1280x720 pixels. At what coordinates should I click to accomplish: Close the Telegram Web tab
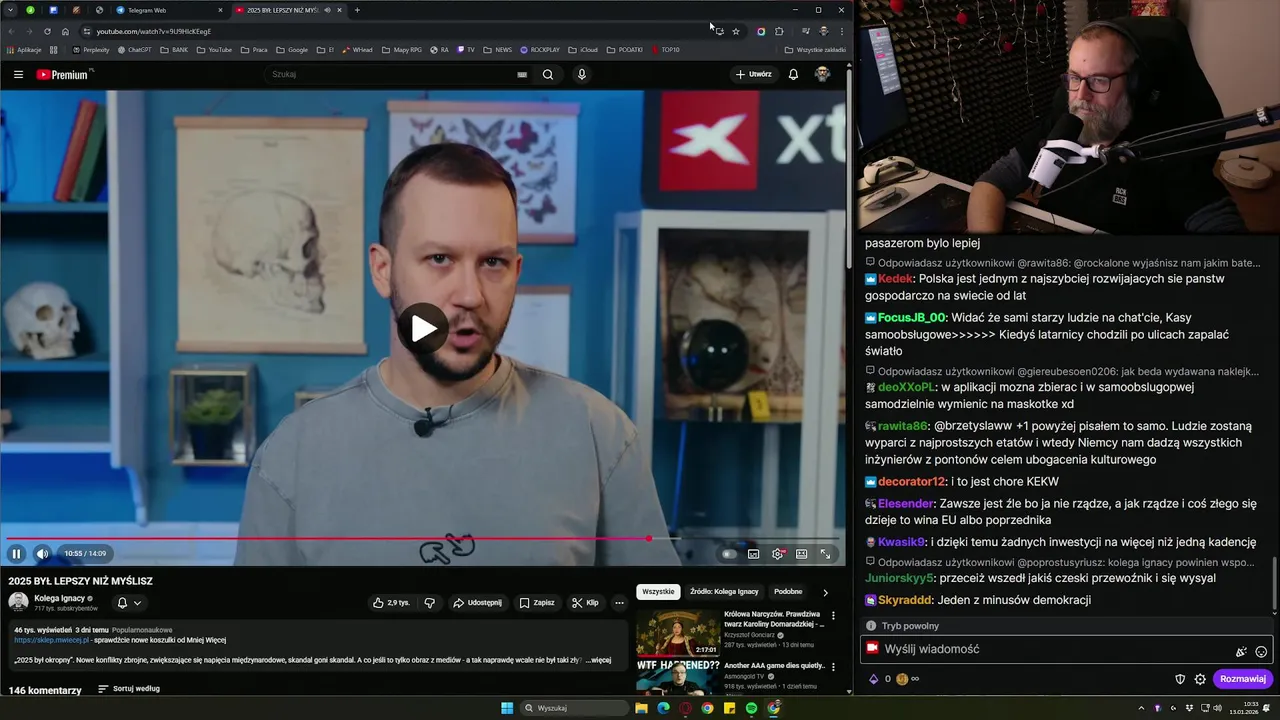pyautogui.click(x=220, y=10)
